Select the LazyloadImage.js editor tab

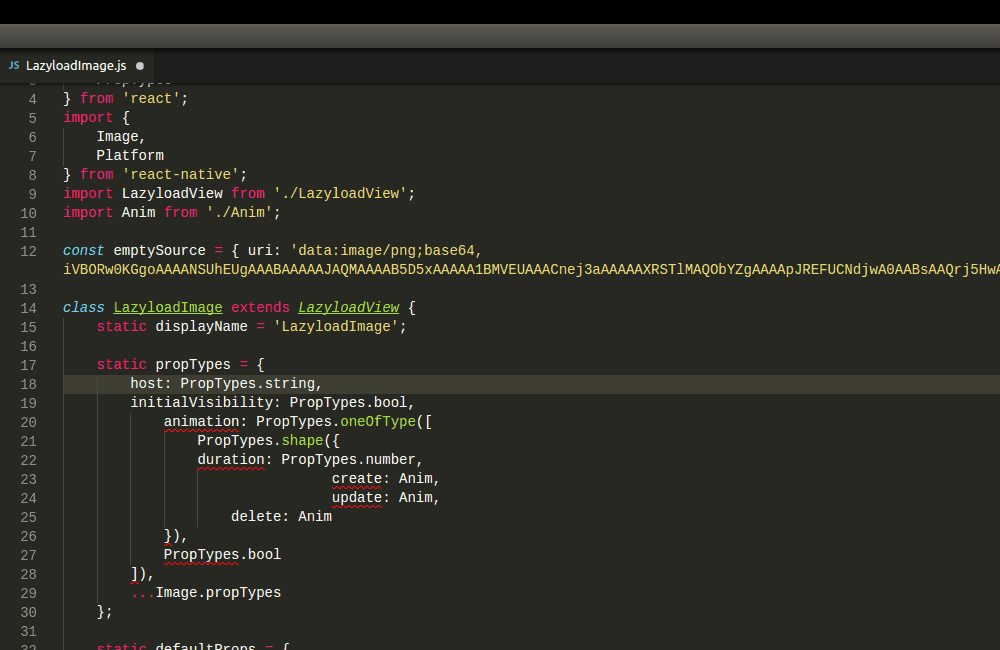click(x=76, y=66)
